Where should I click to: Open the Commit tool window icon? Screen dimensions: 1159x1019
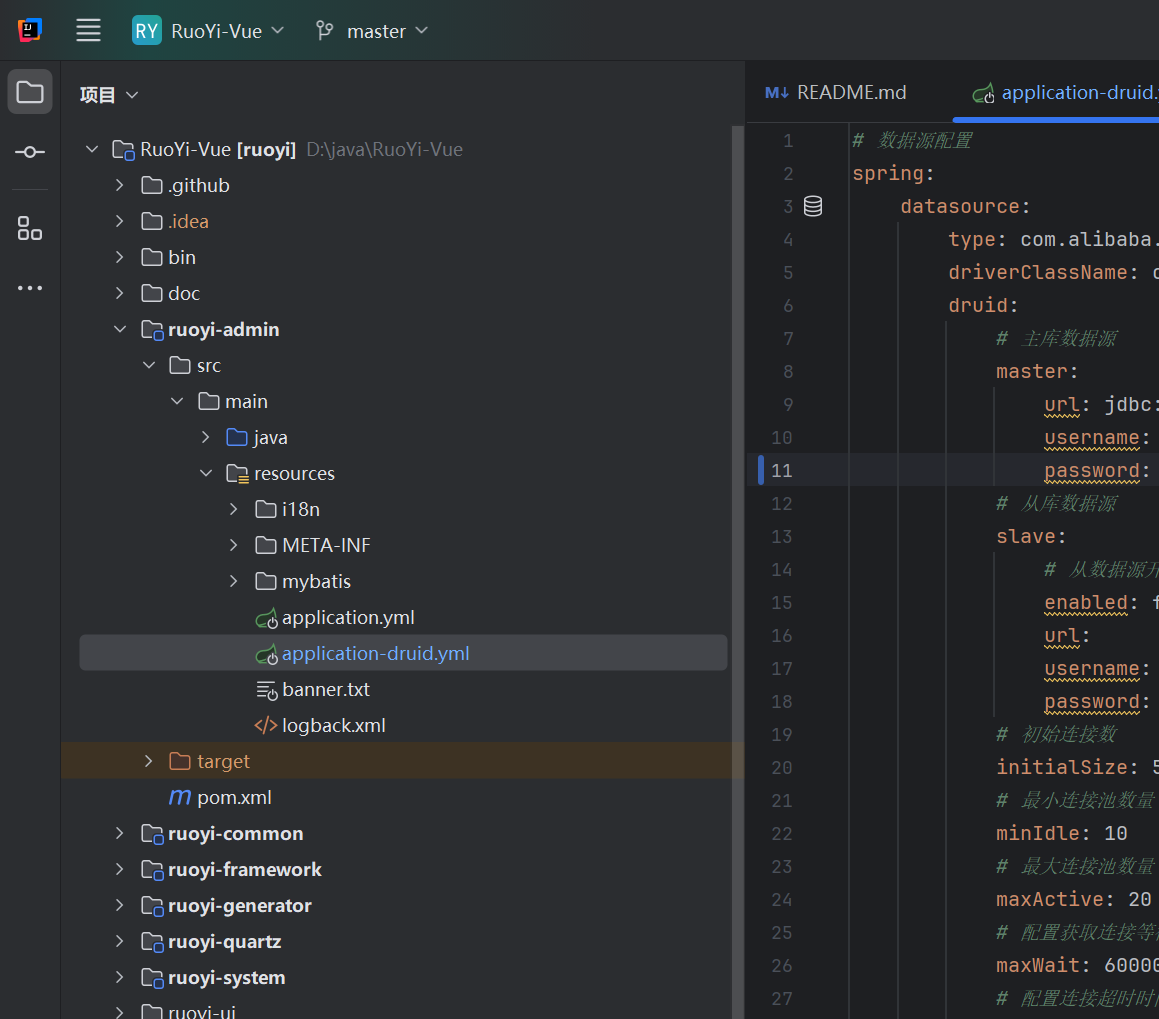click(x=30, y=152)
